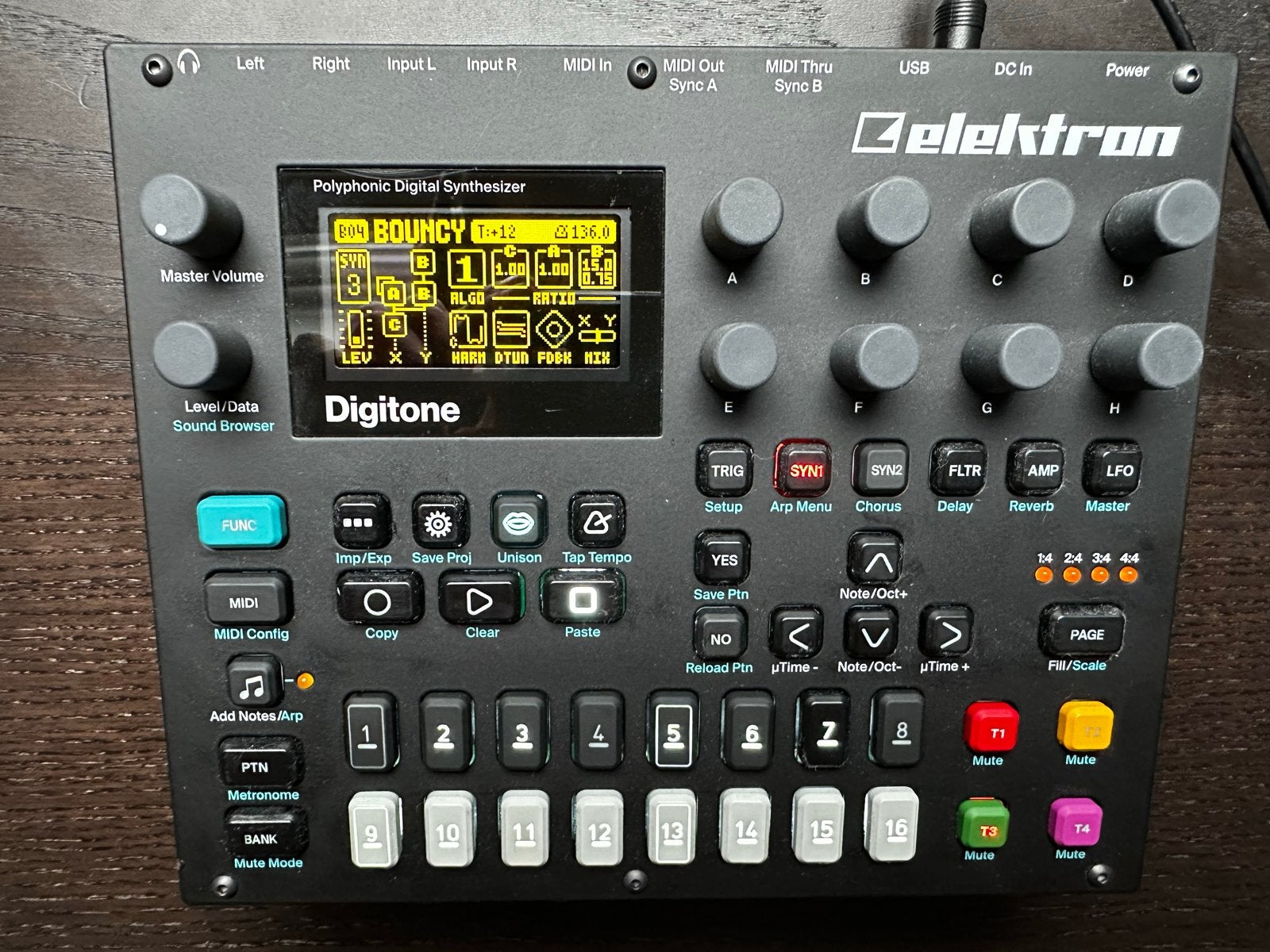Open the FLTR Delay parameter page

click(x=960, y=470)
